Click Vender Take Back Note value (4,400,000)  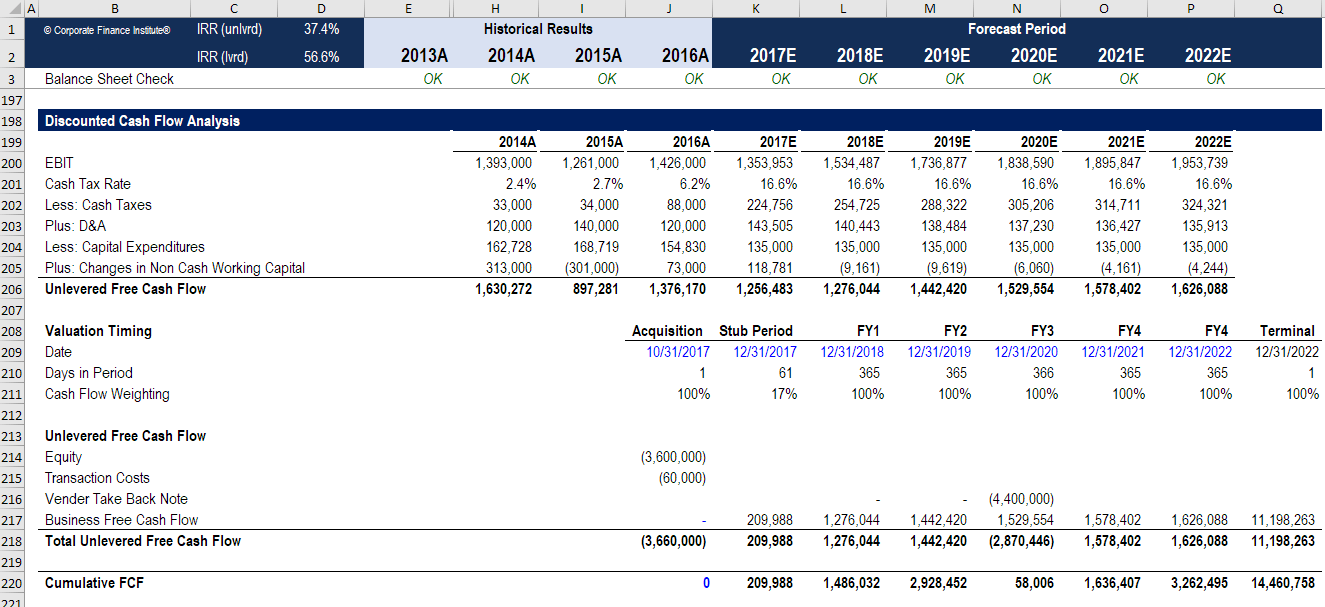(x=1021, y=499)
